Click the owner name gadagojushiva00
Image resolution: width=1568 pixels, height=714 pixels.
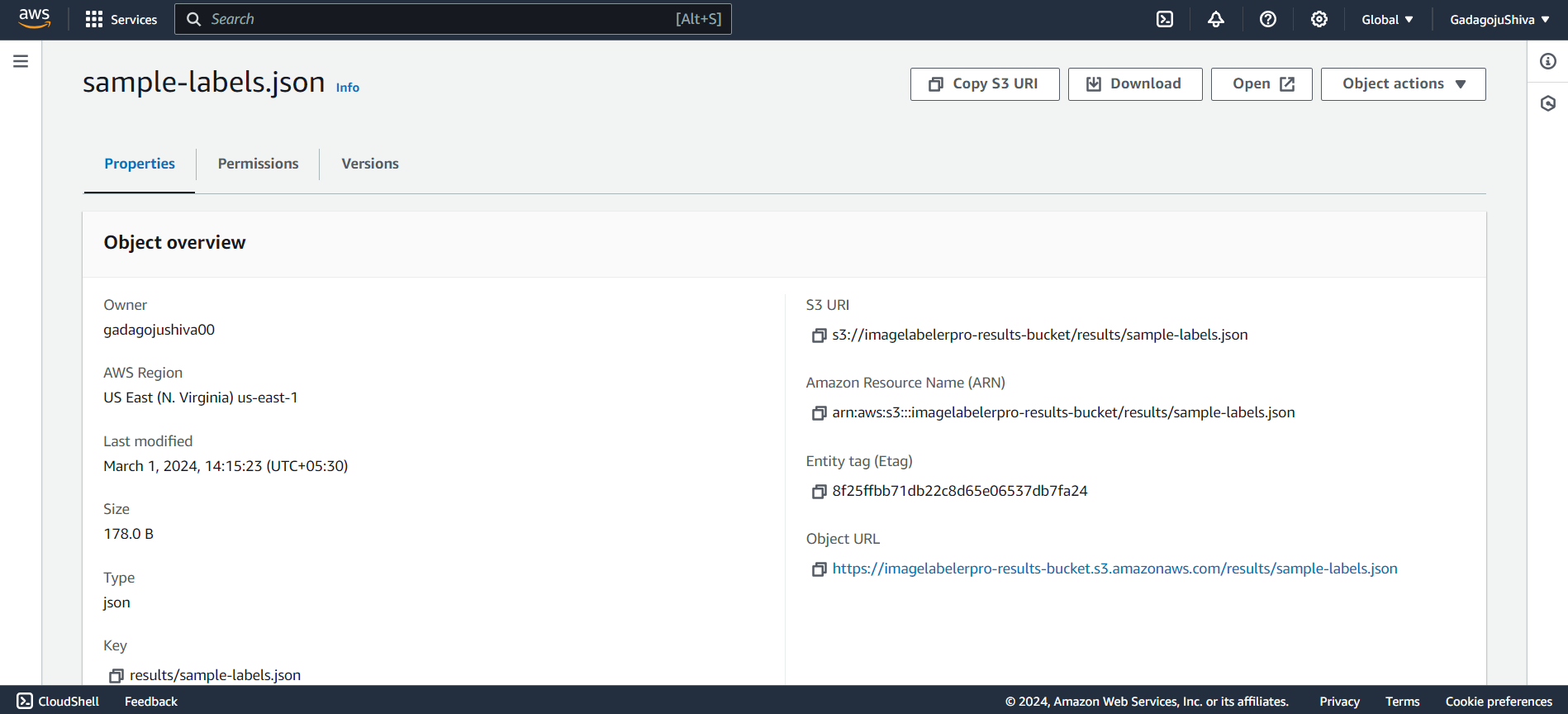(159, 330)
